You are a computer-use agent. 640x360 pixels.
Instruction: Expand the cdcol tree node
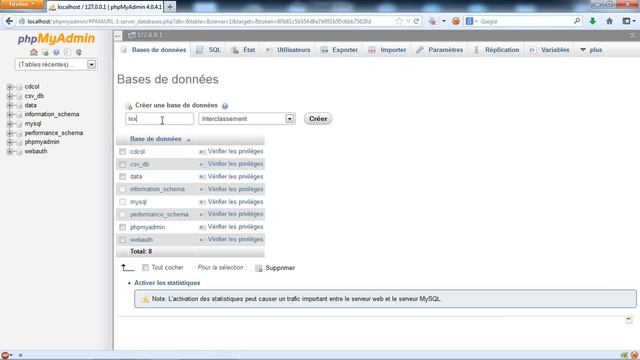(10, 87)
